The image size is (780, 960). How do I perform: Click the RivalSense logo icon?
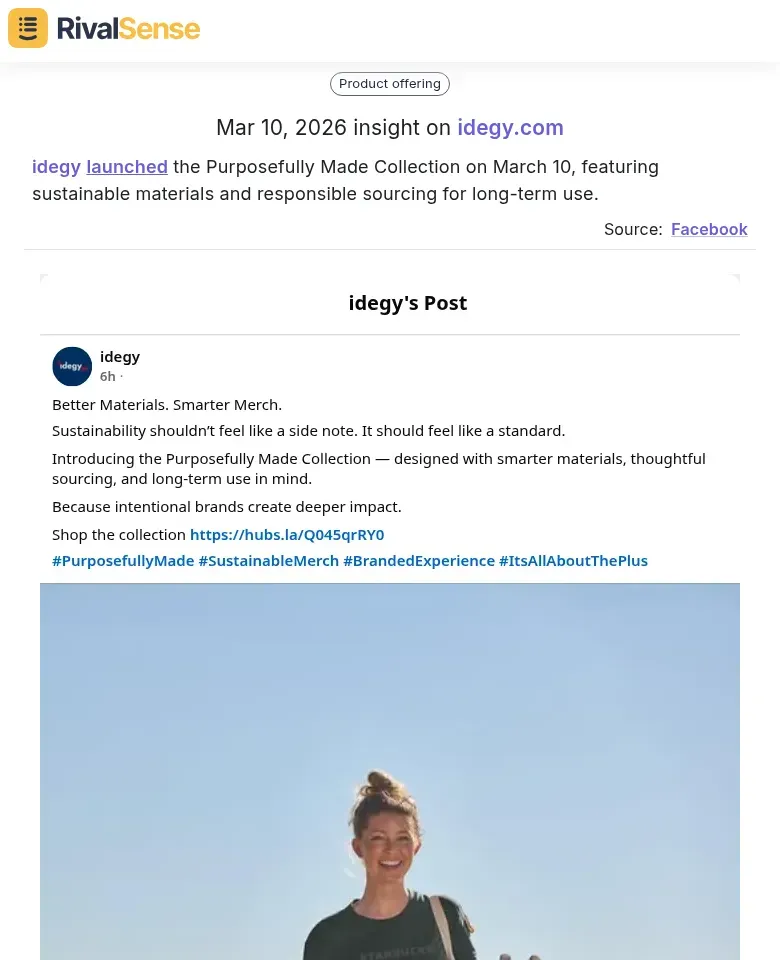point(27,28)
